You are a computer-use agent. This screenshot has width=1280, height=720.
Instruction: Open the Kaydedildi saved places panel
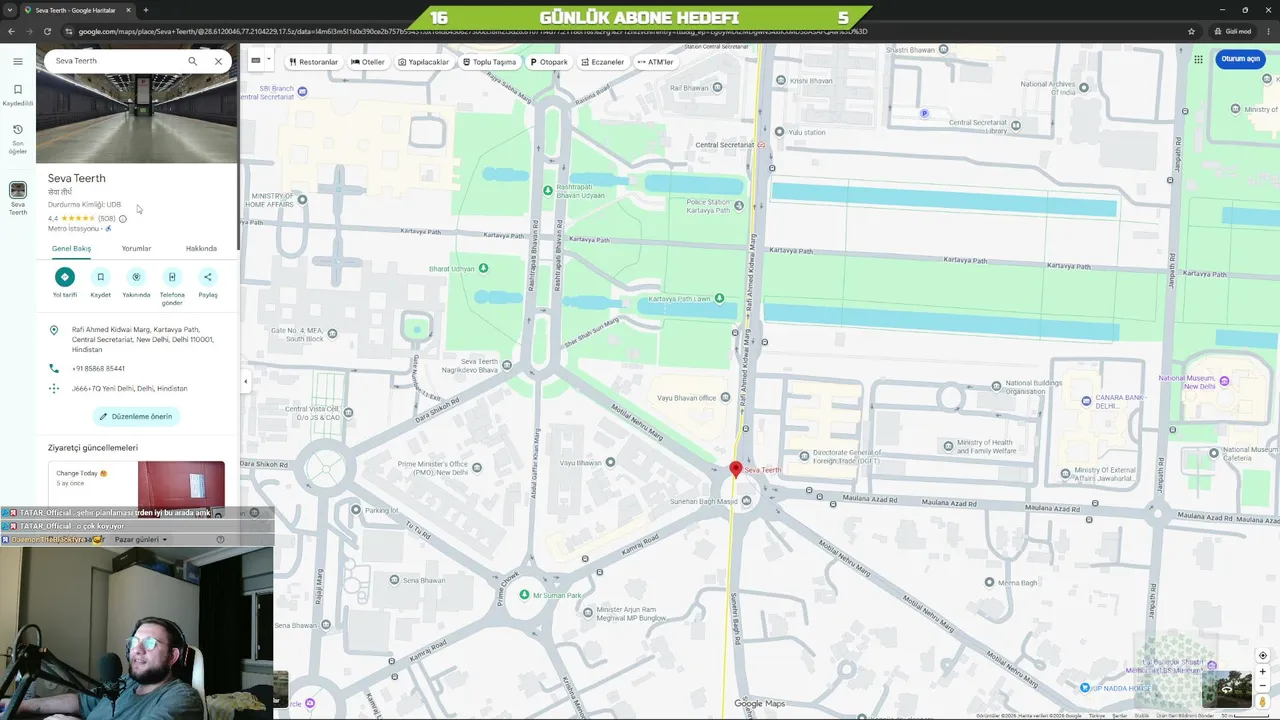[18, 95]
